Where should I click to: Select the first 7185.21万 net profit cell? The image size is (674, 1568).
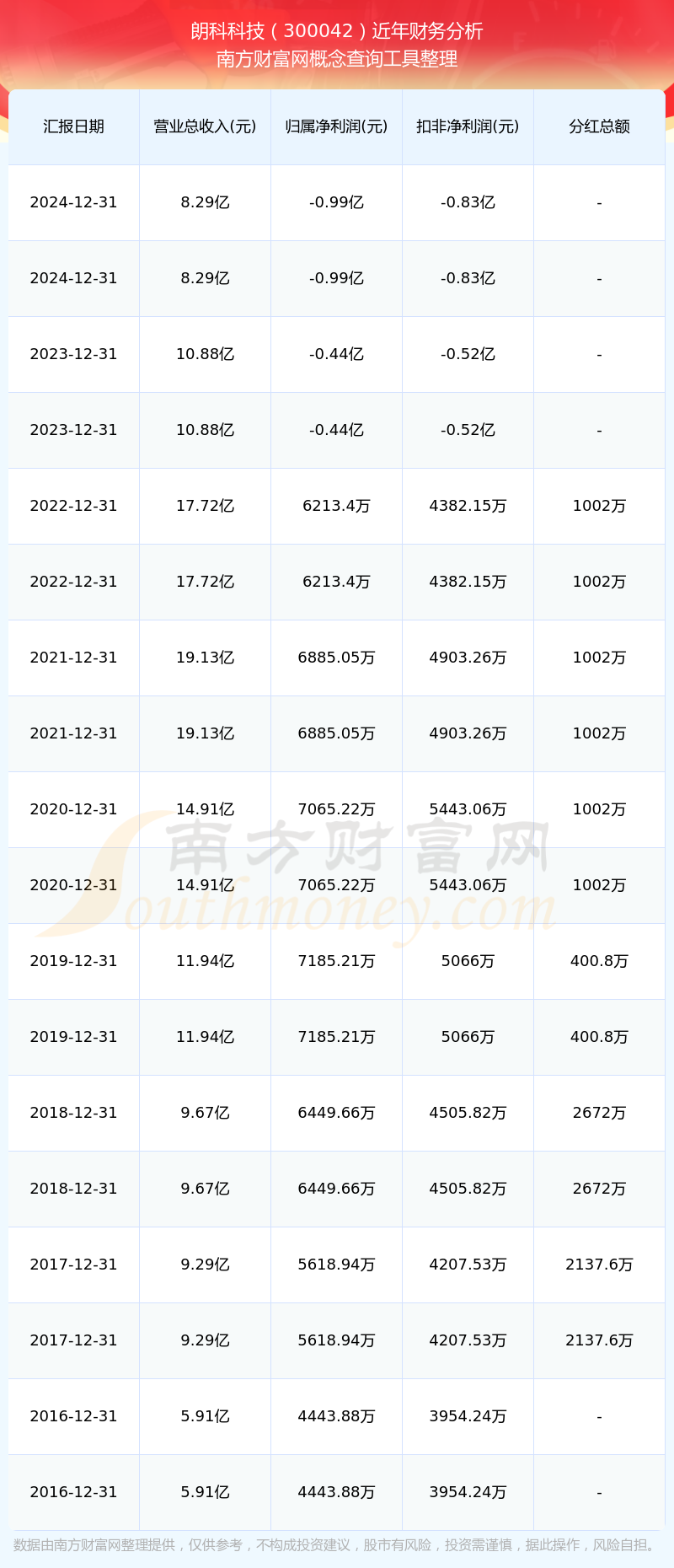pyautogui.click(x=336, y=961)
